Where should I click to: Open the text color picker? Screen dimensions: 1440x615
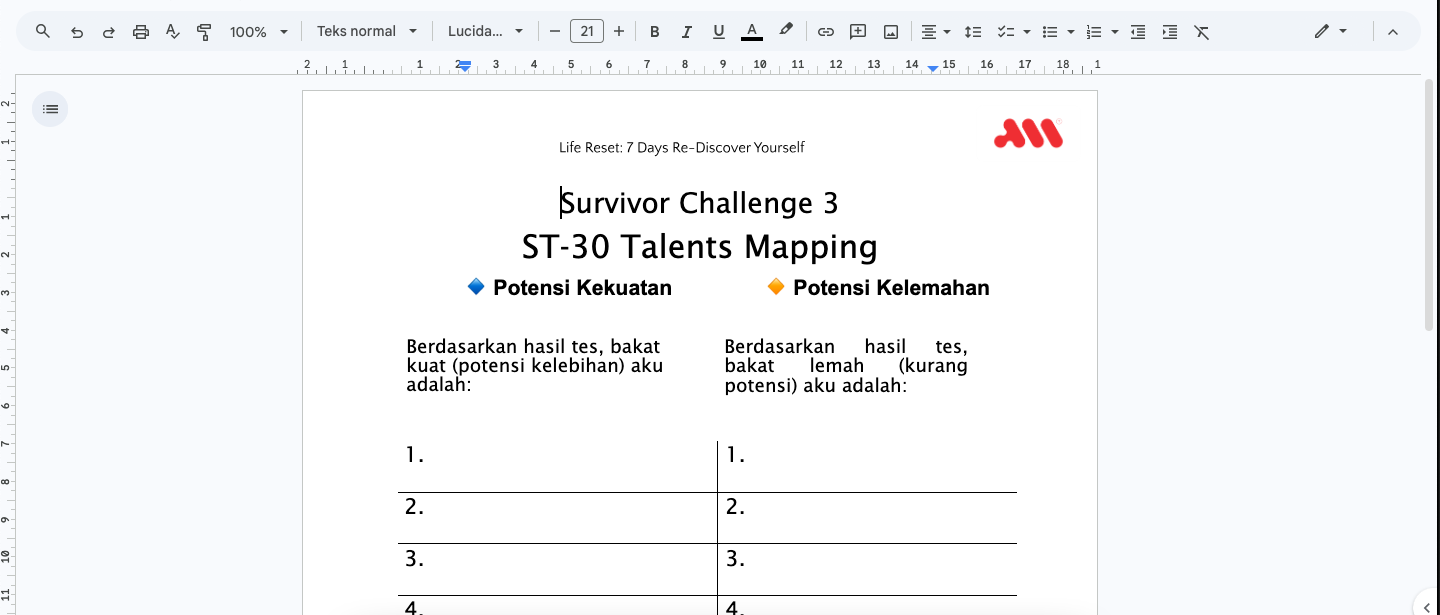click(x=752, y=32)
